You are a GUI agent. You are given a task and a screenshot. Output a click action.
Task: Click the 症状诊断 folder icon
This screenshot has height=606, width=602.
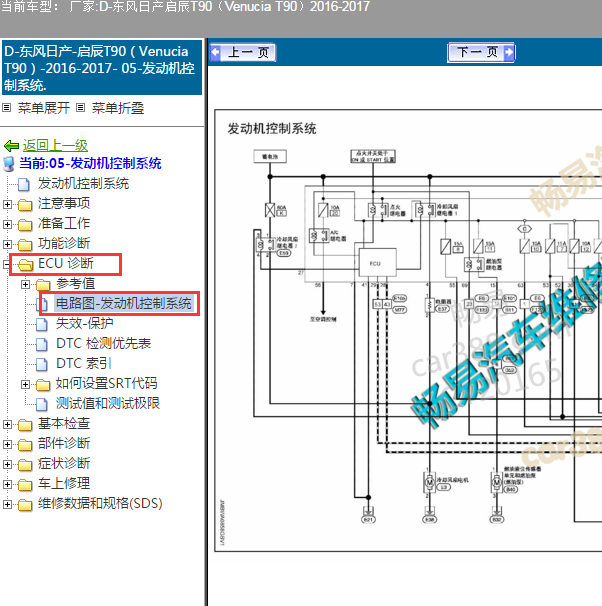click(25, 465)
